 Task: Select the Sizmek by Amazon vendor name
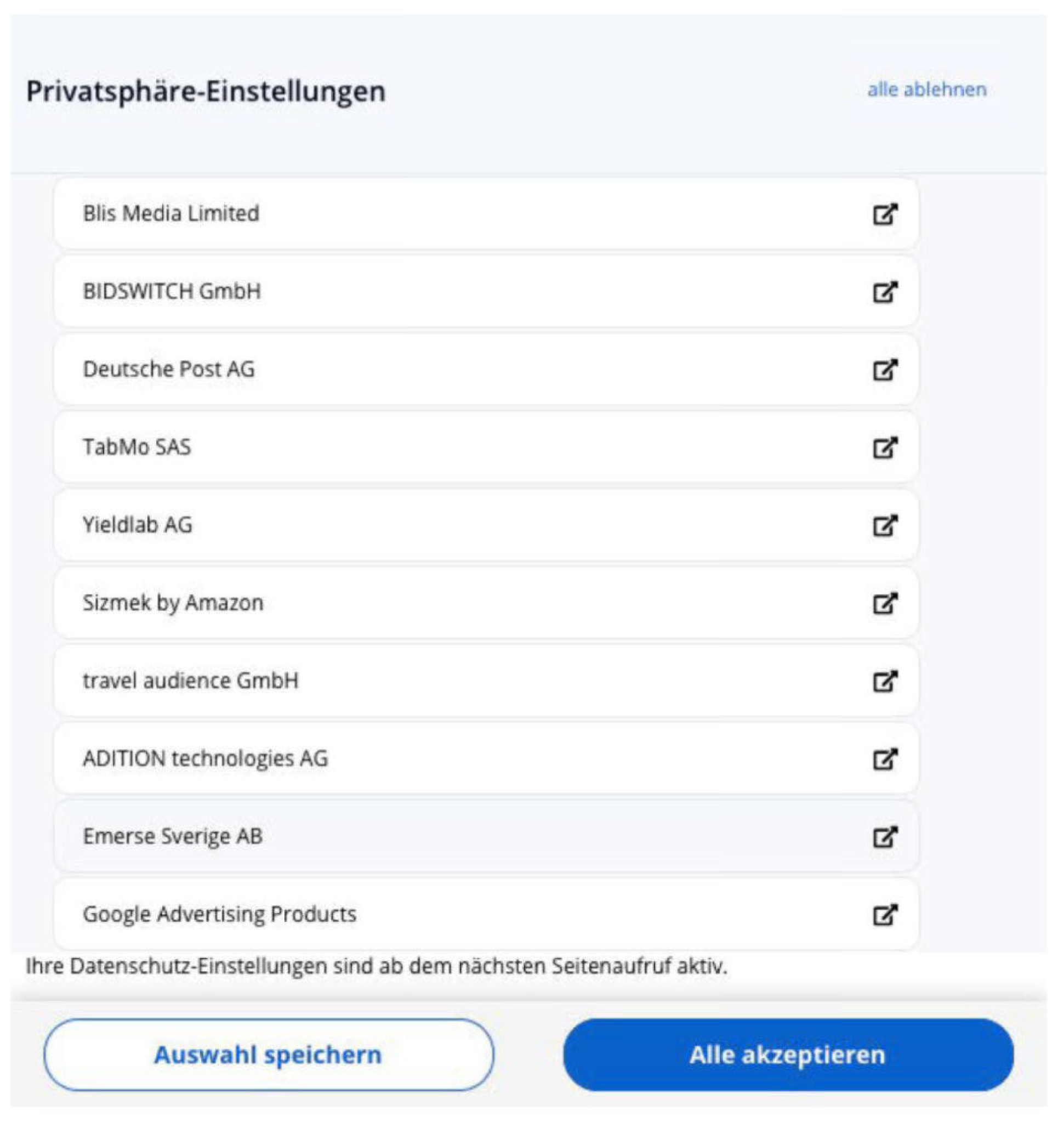pos(173,603)
